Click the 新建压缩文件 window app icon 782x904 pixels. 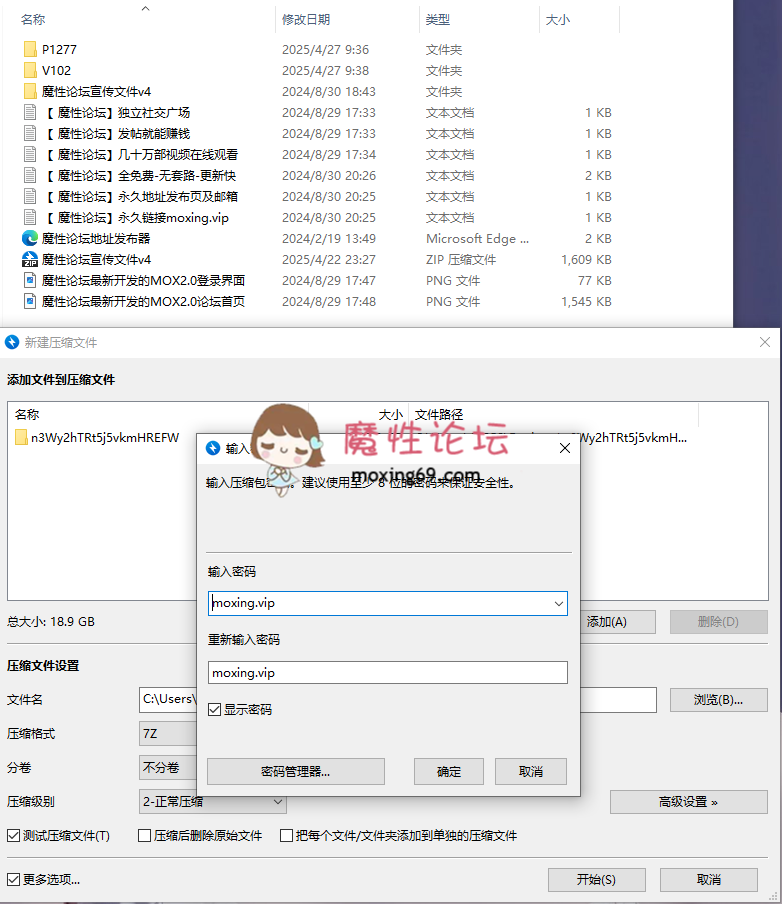coord(12,342)
